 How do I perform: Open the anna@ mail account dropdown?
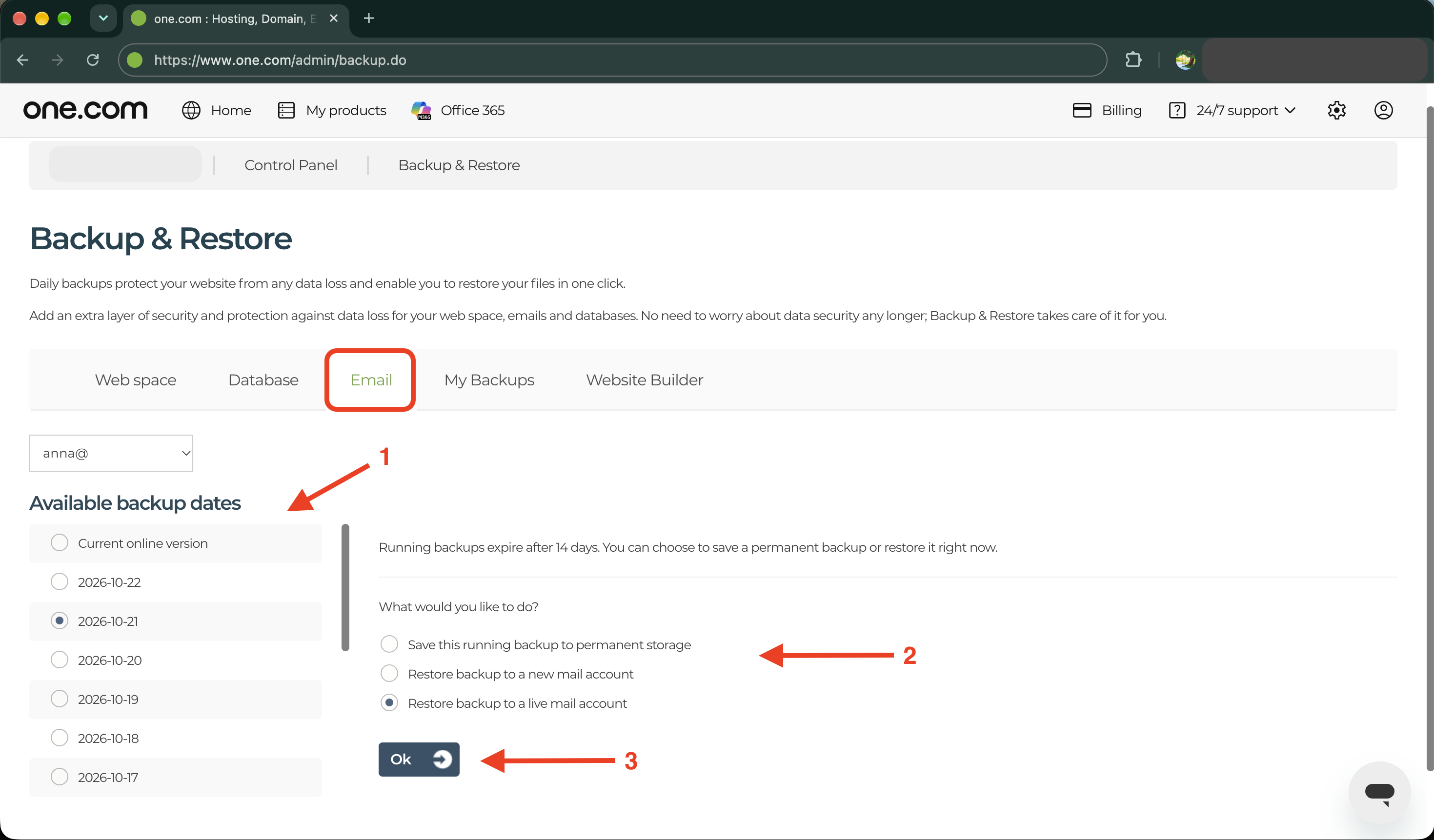point(111,453)
